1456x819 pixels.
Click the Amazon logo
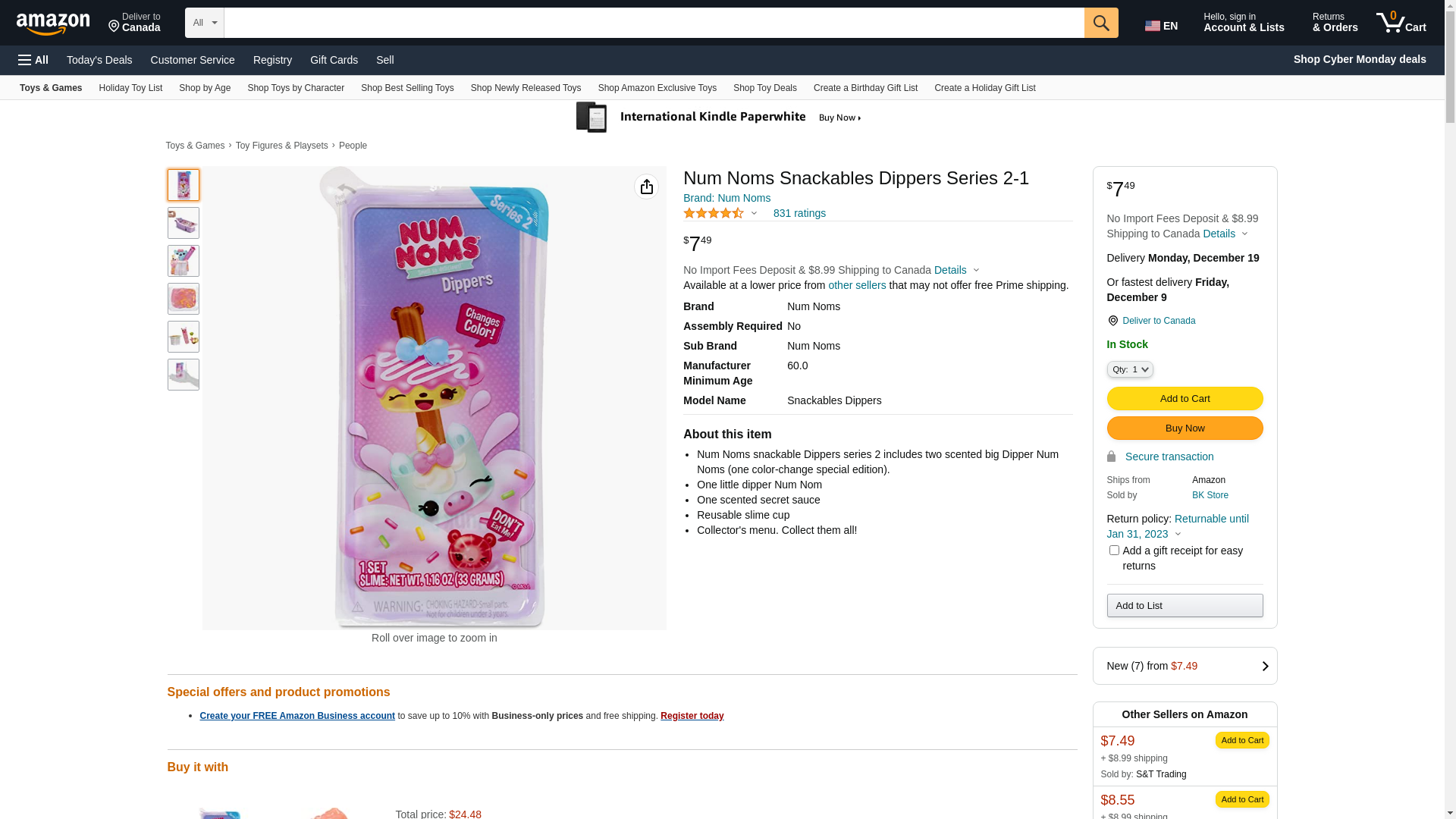(53, 24)
